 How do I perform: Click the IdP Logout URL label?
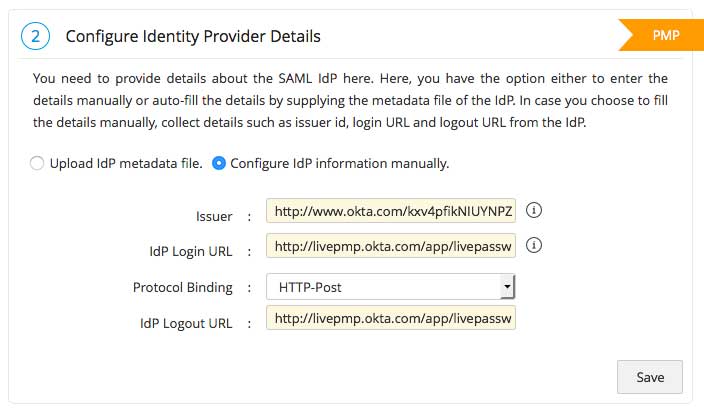[186, 323]
